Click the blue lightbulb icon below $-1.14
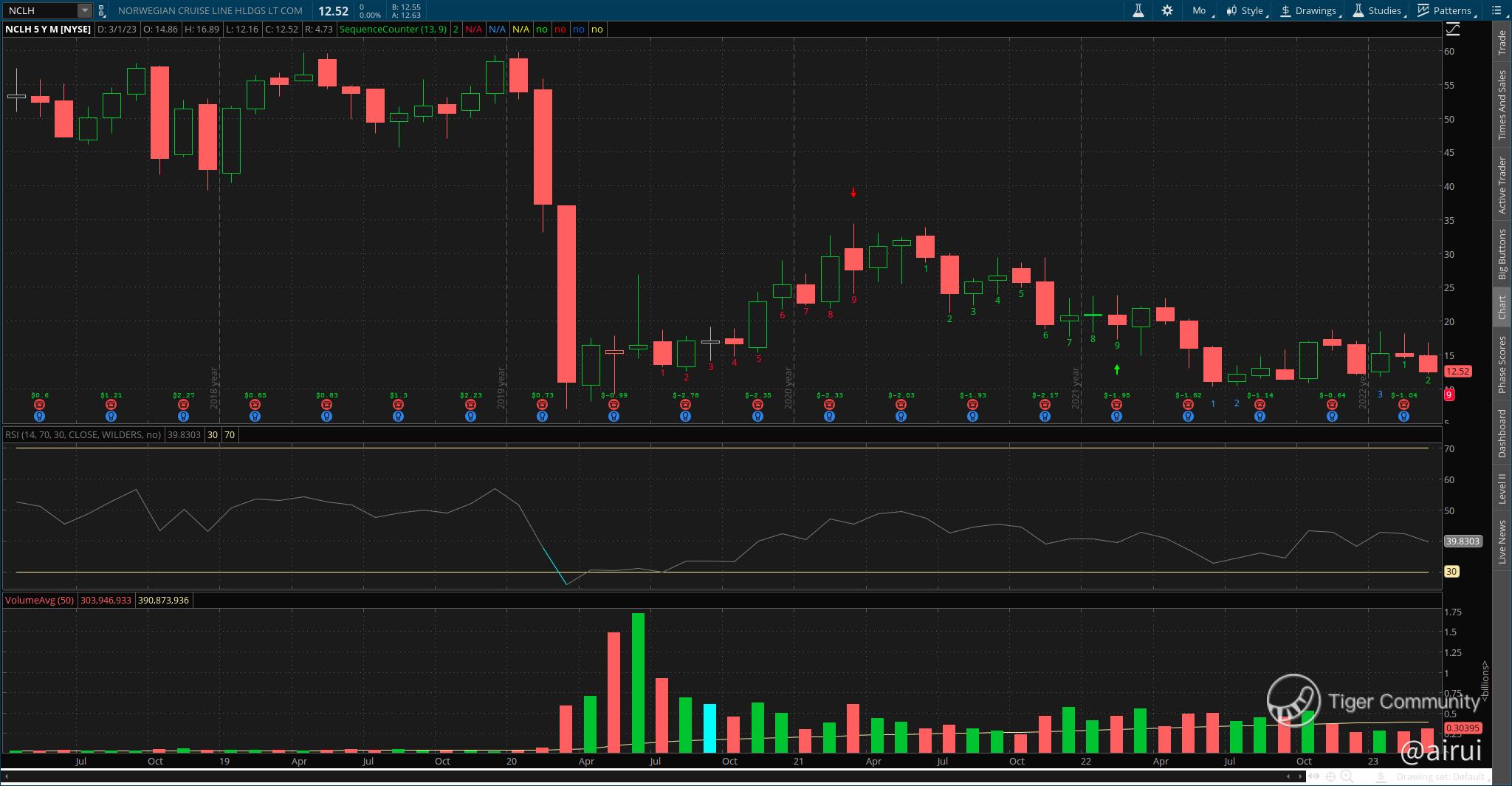Screen dimensions: 1512x786 (x=1260, y=417)
